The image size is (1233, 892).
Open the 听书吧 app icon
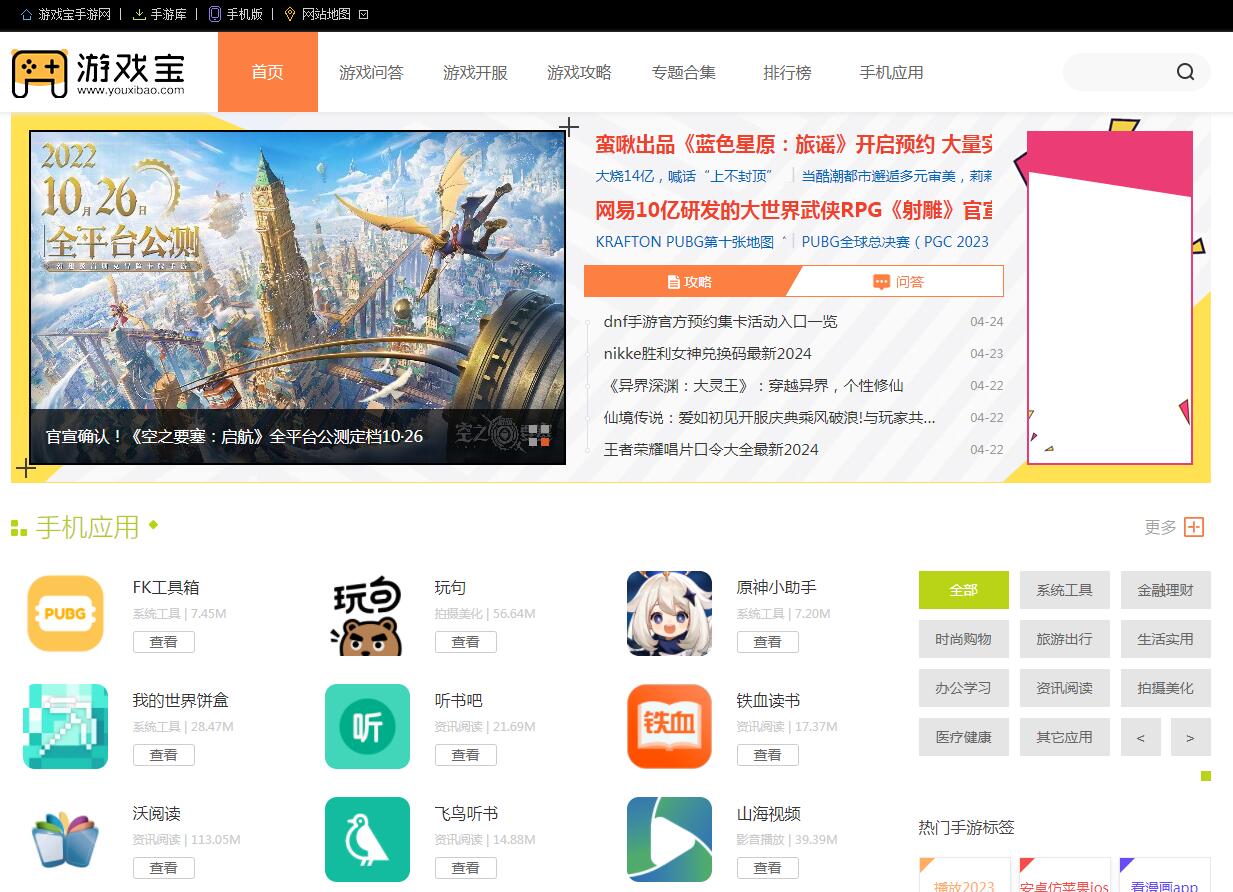tap(367, 726)
